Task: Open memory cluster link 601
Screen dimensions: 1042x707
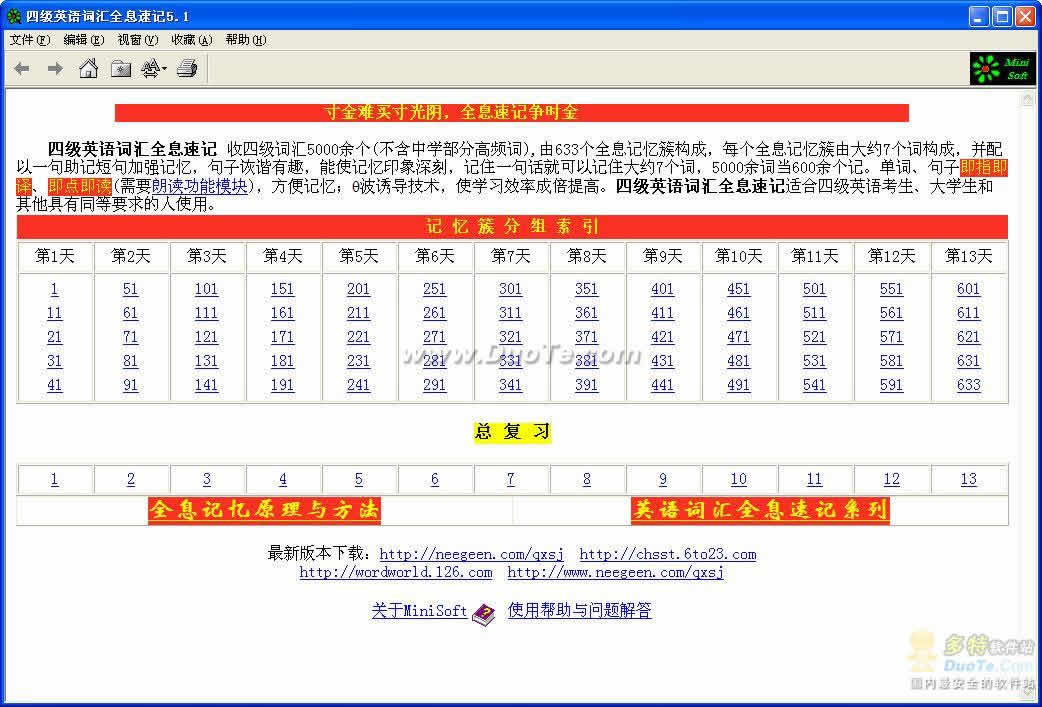Action: pos(969,289)
